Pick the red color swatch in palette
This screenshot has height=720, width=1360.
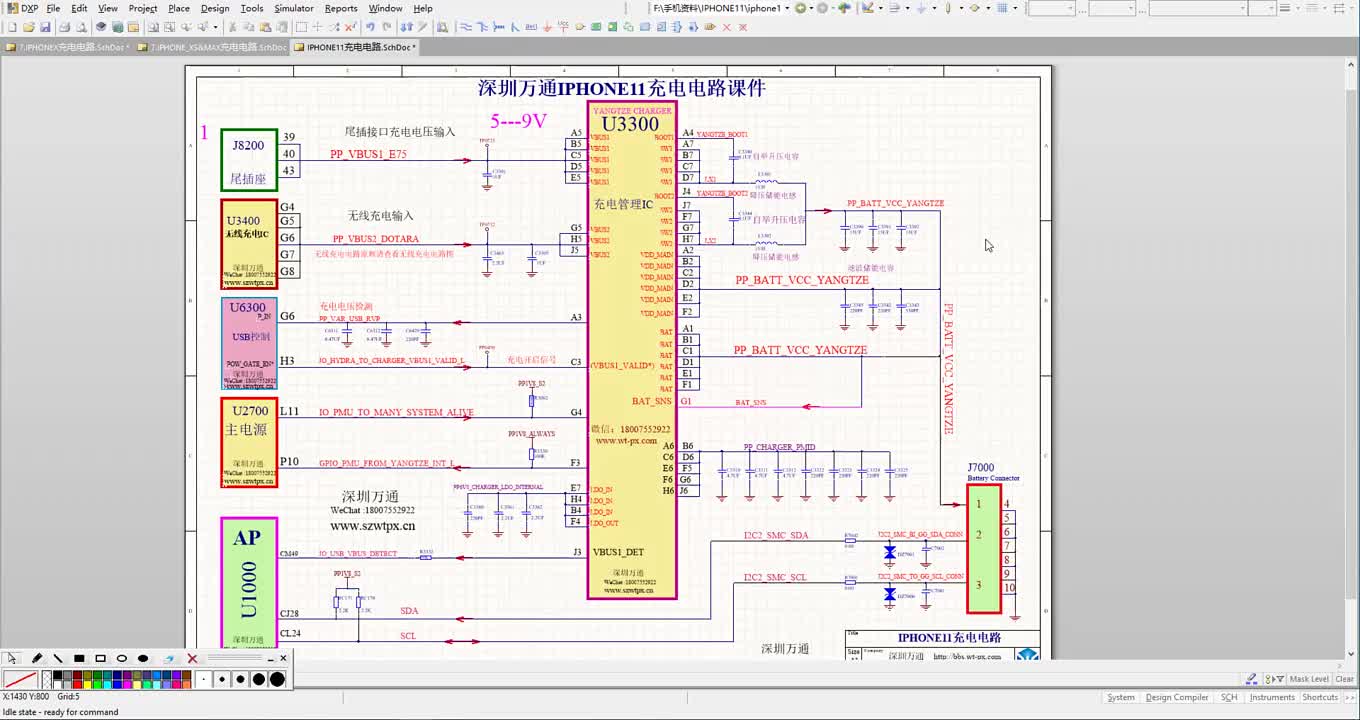[x=78, y=685]
